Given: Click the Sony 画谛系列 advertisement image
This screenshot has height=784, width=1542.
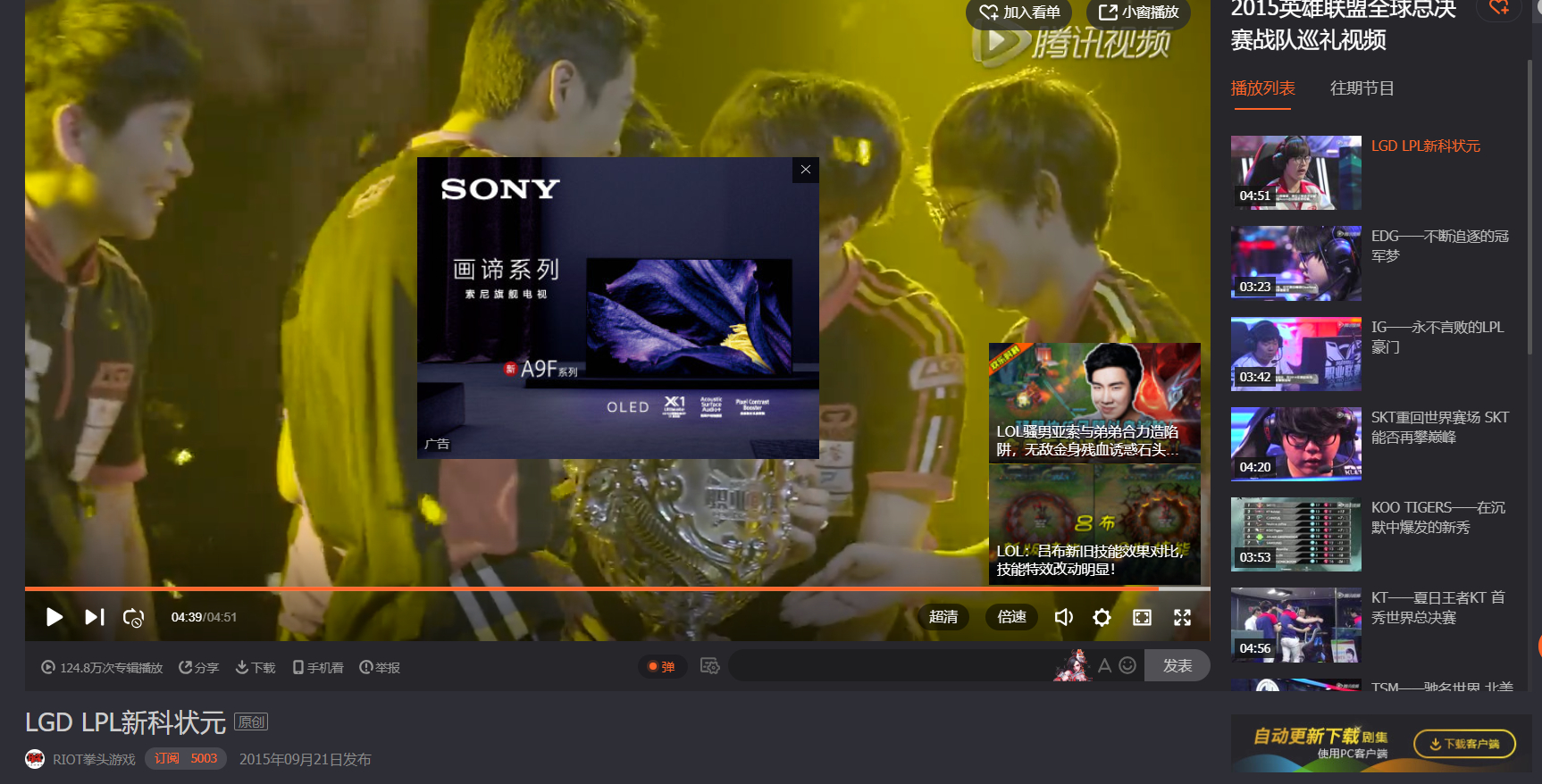Looking at the screenshot, I should (x=618, y=308).
